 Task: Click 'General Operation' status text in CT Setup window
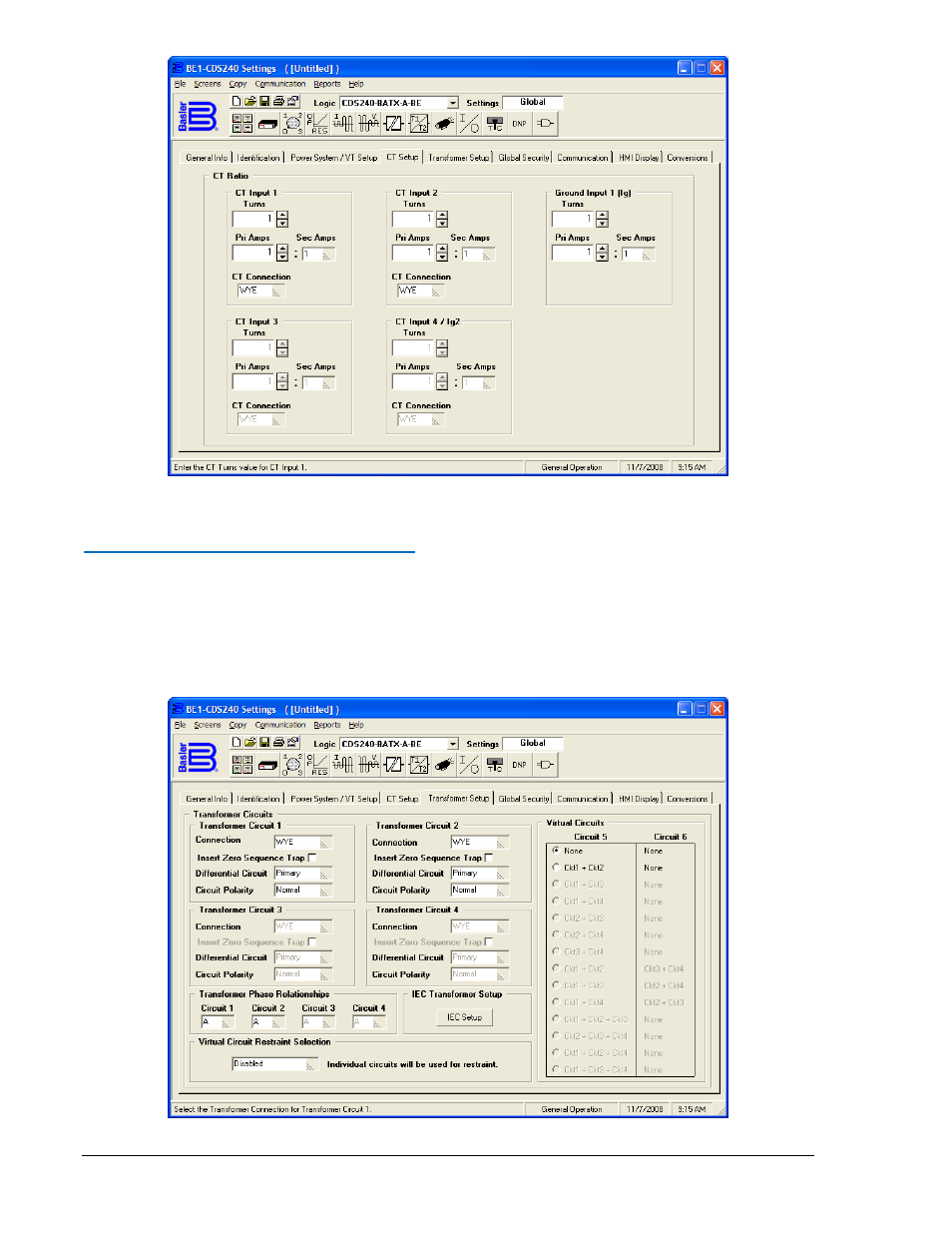coord(572,467)
